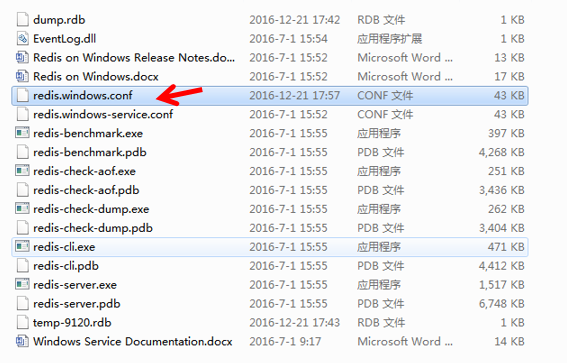Click the 2016-12-21 17:43 modified date
Viewport: 567px width, 363px height.
295,322
